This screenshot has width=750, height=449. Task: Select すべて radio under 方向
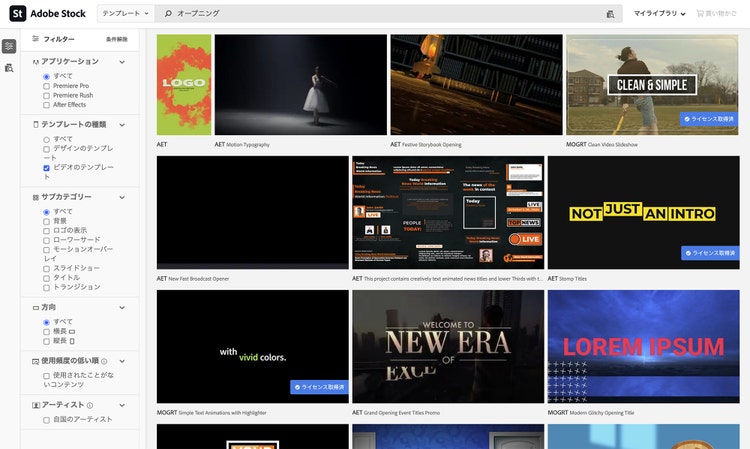click(46, 322)
